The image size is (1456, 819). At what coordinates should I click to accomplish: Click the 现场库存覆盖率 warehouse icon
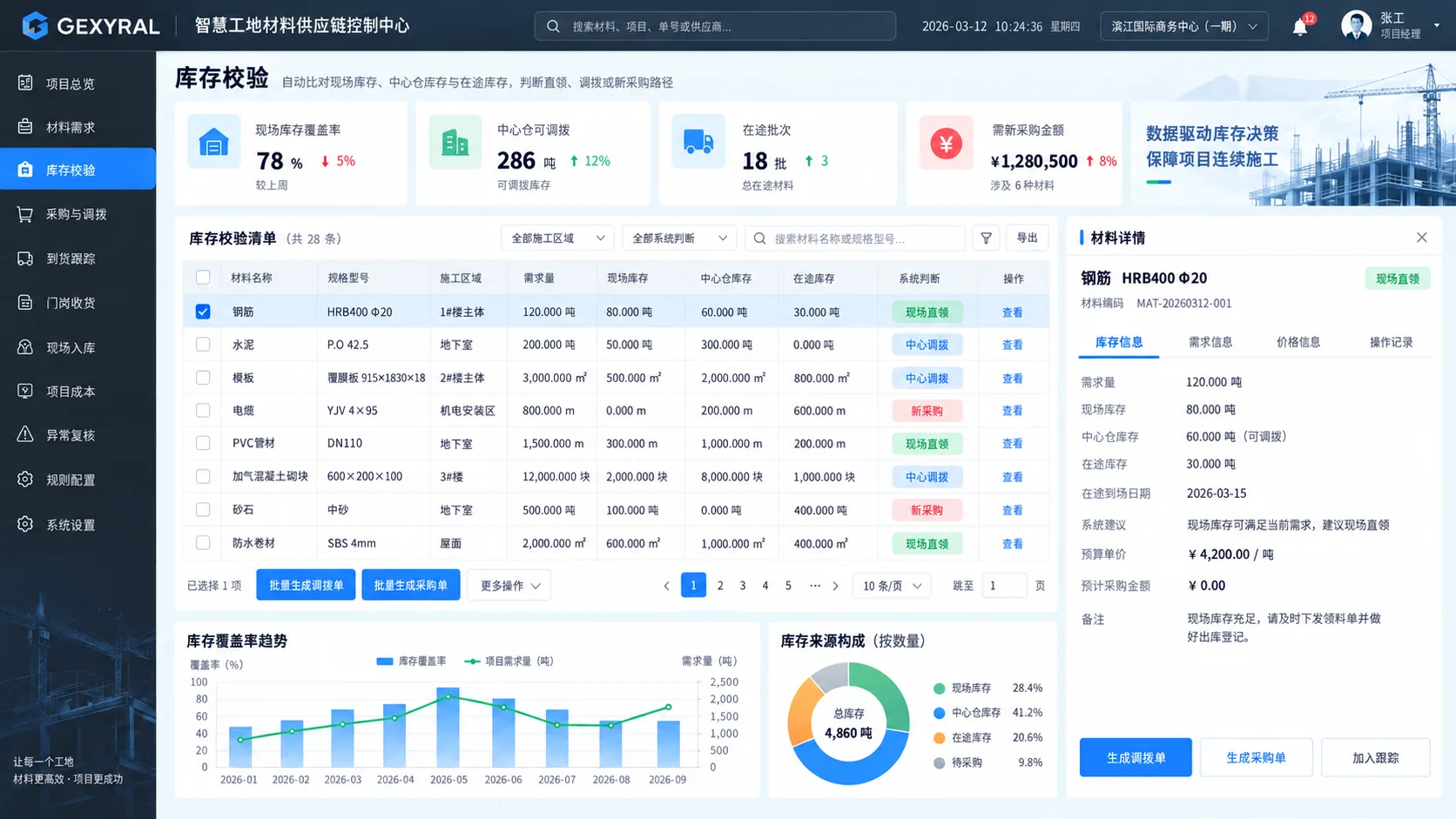point(213,142)
